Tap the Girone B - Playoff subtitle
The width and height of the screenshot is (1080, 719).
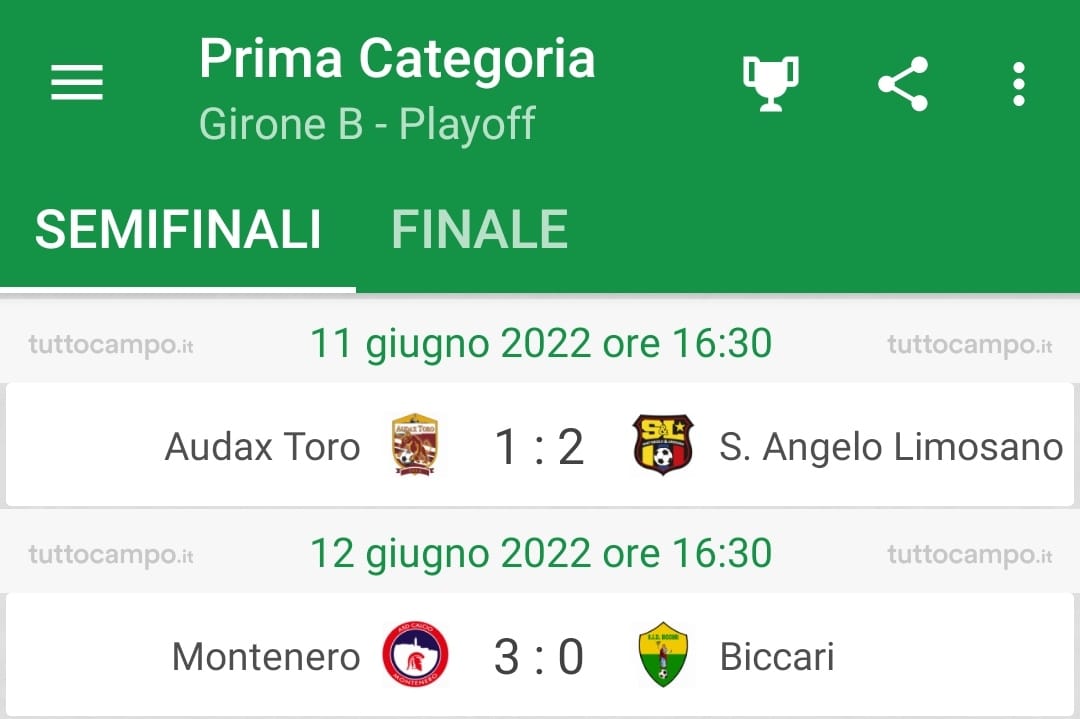pyautogui.click(x=367, y=124)
